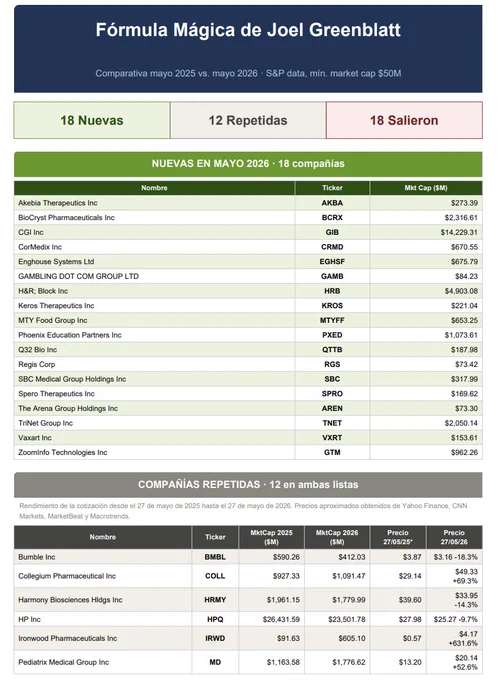
Task: Click Pediatrix's 2026 market cap '$1,776.62'
Action: click(x=349, y=662)
